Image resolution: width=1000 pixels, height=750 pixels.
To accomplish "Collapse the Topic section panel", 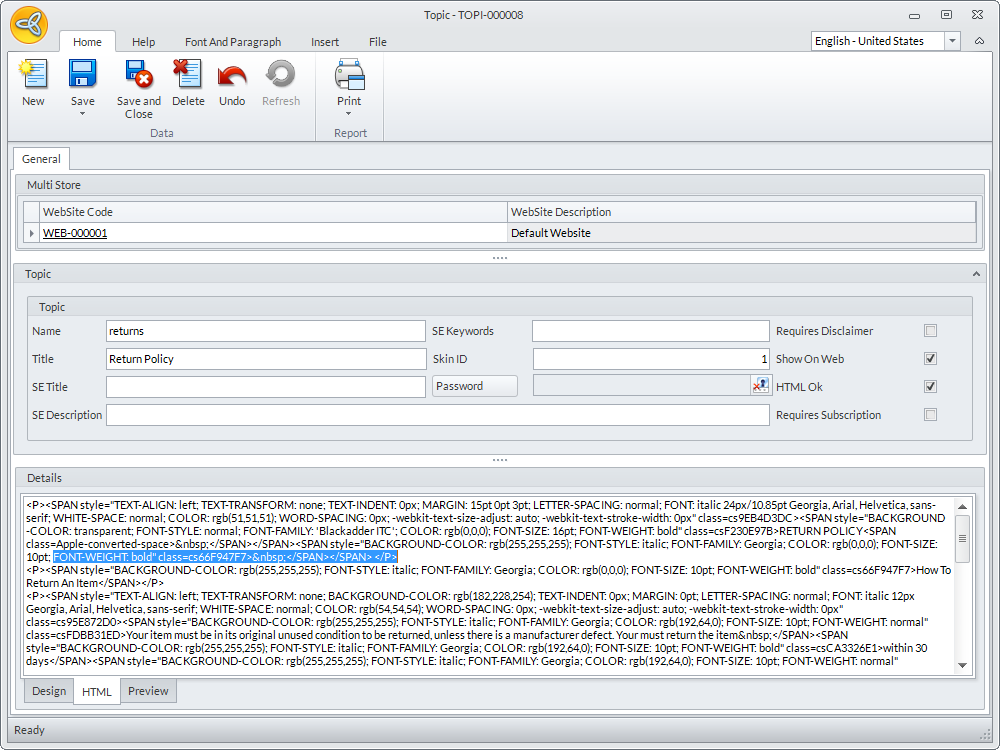I will pos(976,274).
